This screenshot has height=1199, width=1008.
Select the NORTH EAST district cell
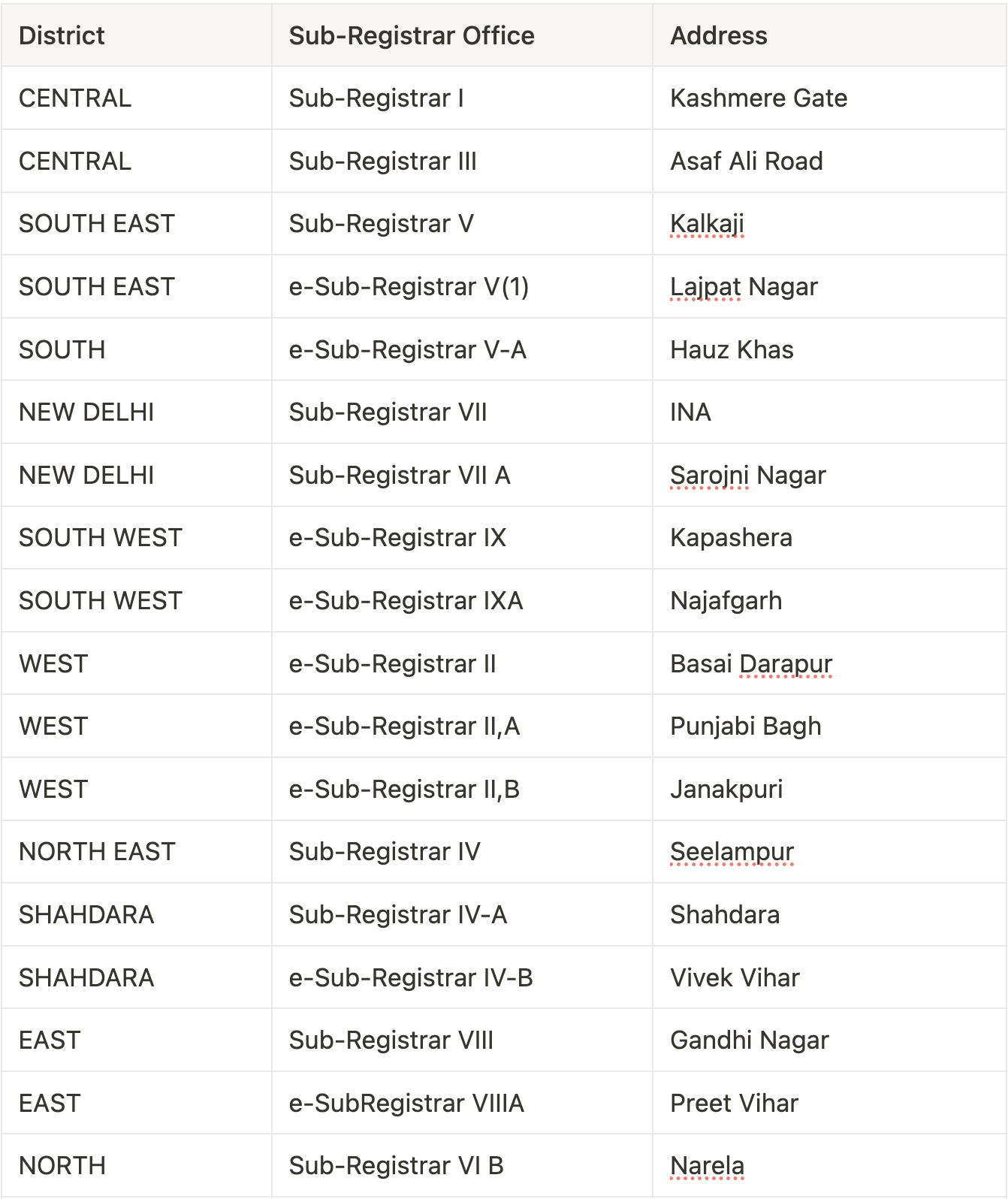click(97, 852)
